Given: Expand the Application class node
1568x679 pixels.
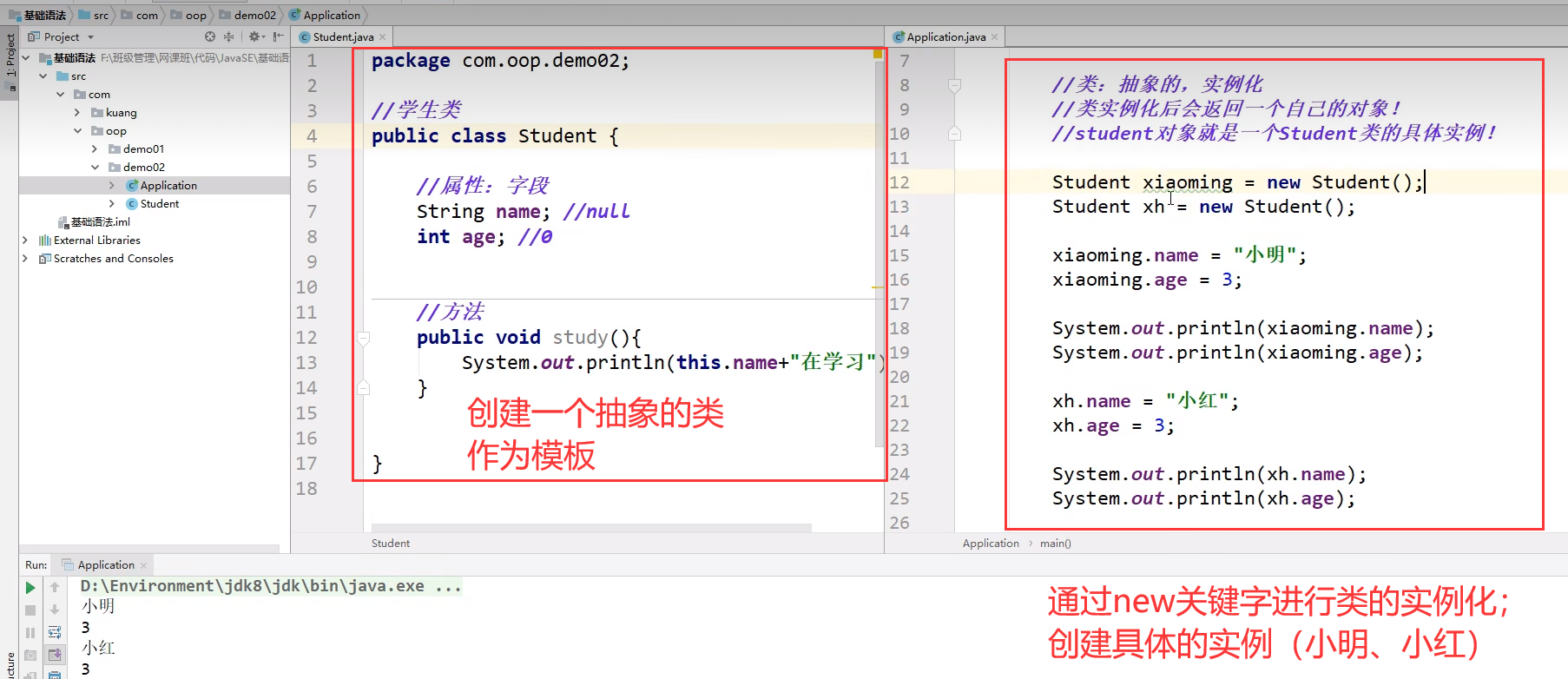Looking at the screenshot, I should tap(112, 186).
